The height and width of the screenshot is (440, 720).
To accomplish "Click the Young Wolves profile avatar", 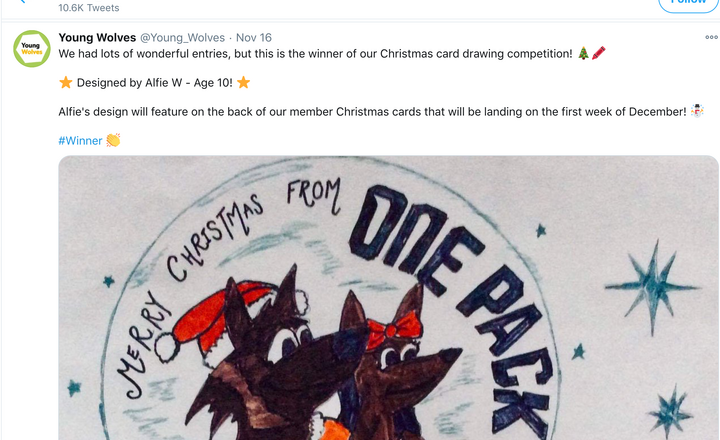I will click(x=32, y=49).
